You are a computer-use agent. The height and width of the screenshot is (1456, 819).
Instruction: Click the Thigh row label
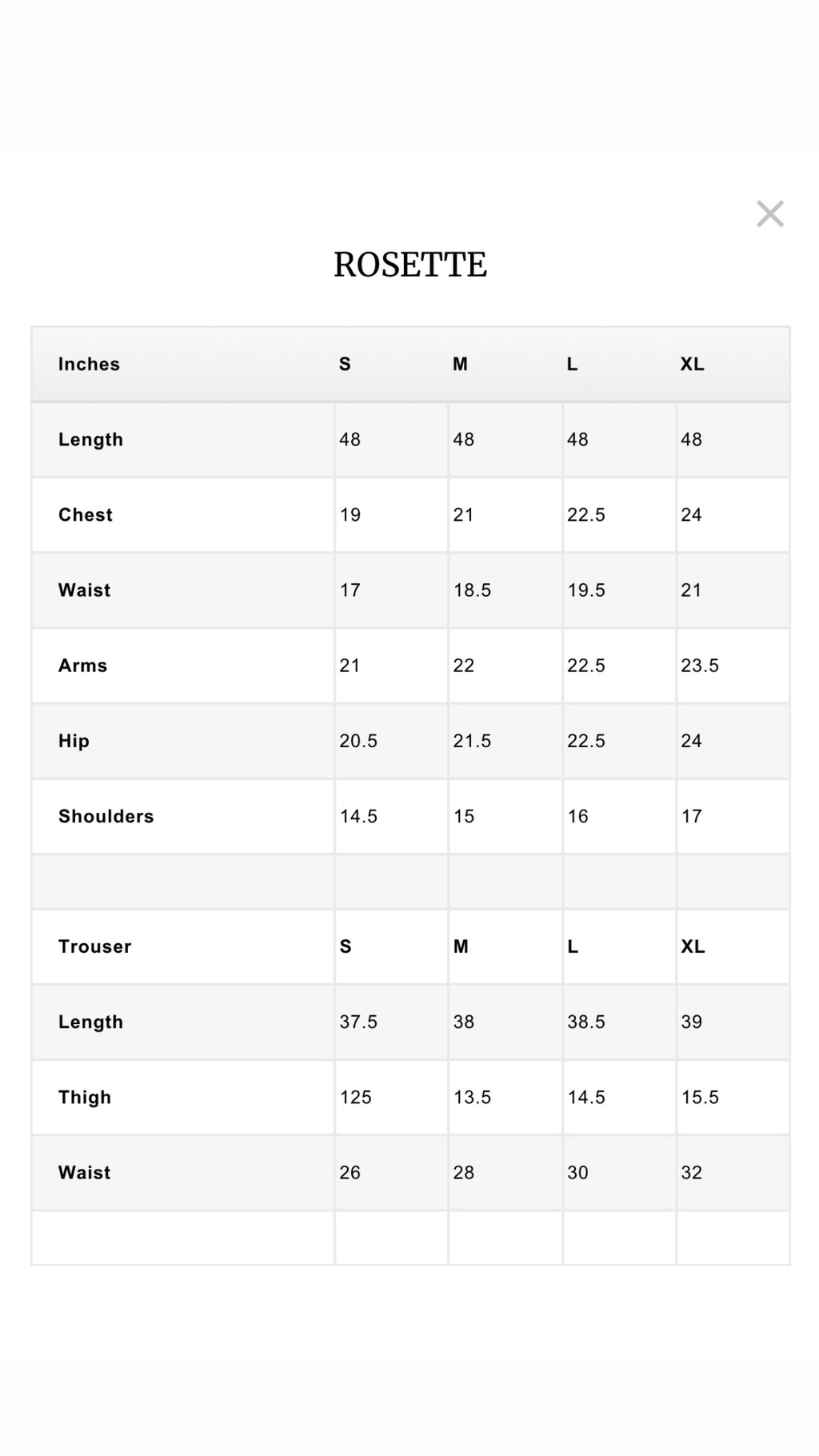pos(85,1097)
